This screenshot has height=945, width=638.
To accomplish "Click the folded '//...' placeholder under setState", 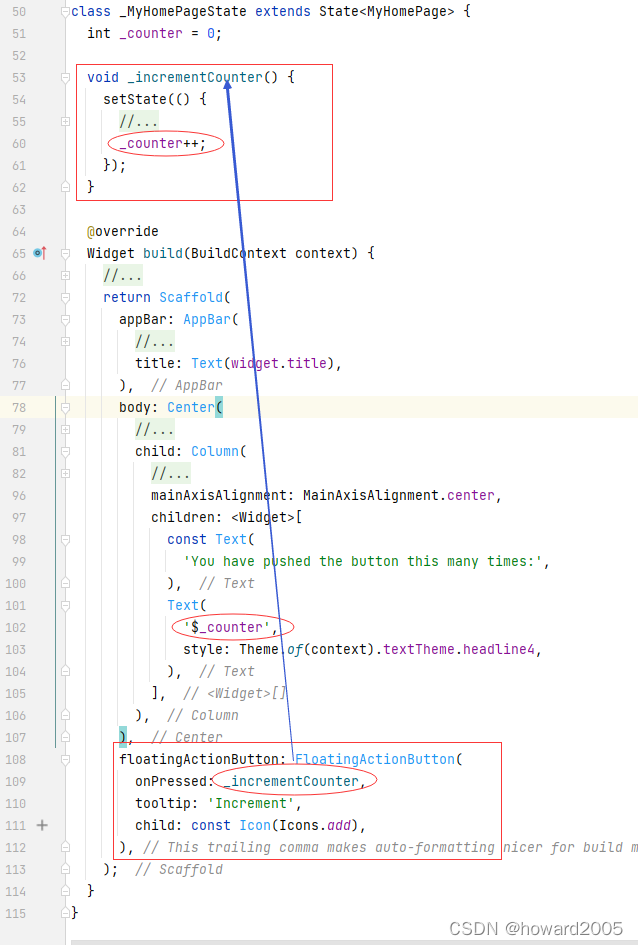I will point(139,121).
